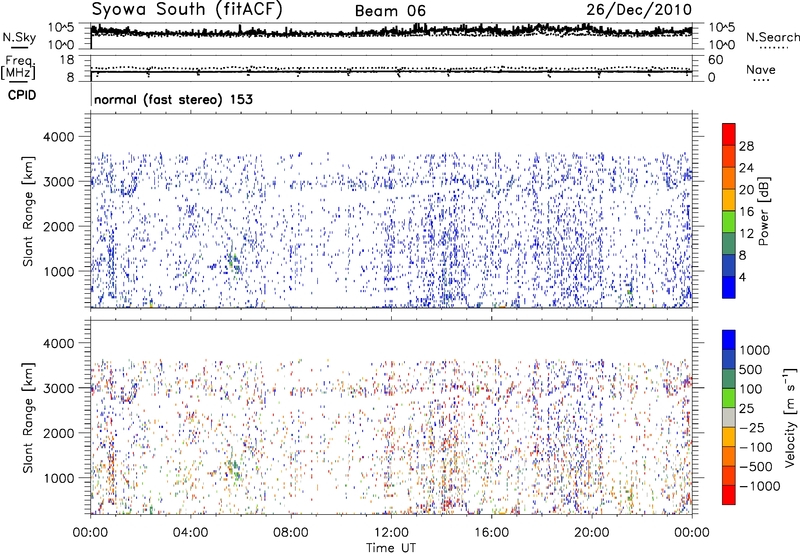Click the '28' Power colorbar value
The image size is (800, 554).
[x=746, y=146]
